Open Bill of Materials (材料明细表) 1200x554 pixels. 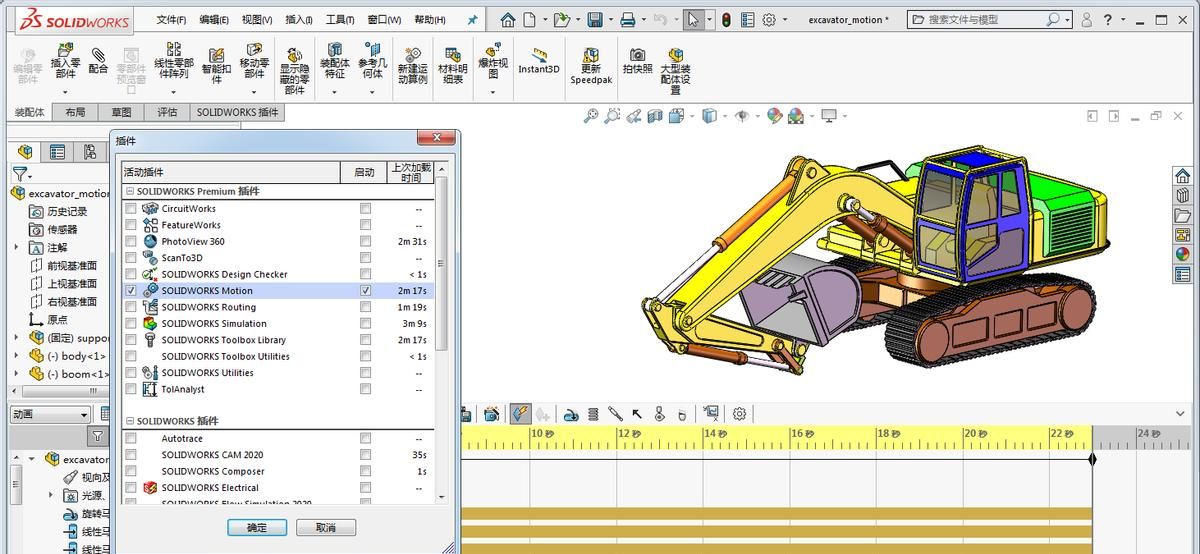coord(453,65)
